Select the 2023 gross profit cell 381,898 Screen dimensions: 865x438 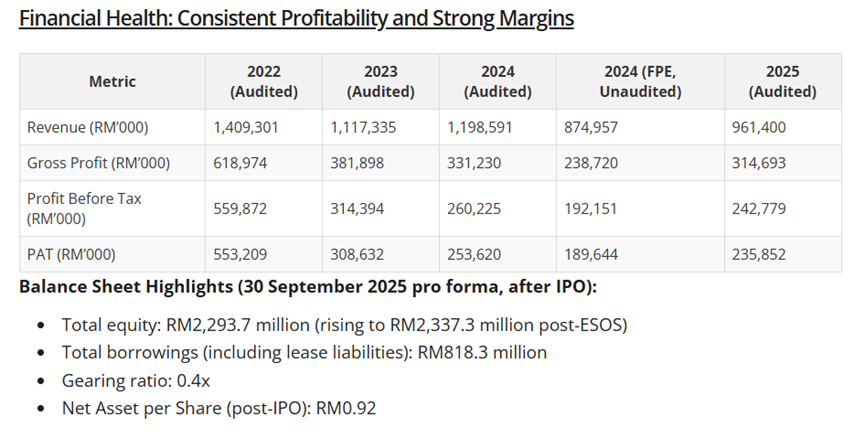[357, 163]
